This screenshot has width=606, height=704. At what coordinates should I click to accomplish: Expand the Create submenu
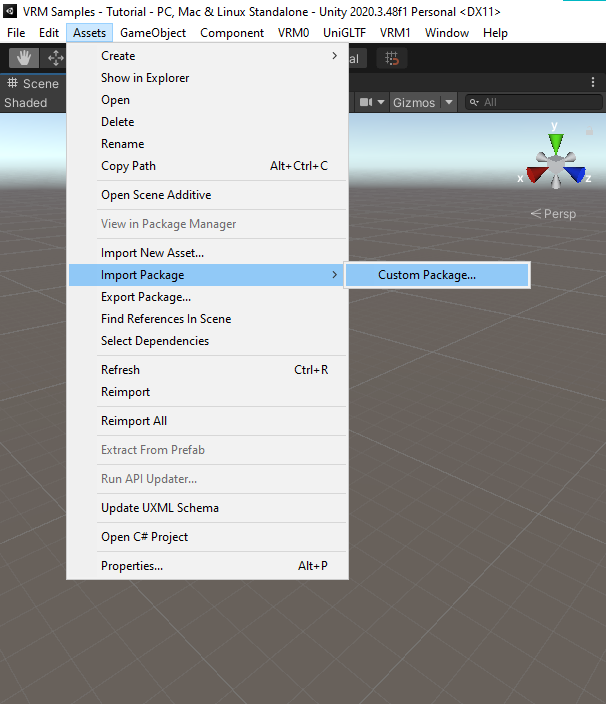(x=207, y=56)
